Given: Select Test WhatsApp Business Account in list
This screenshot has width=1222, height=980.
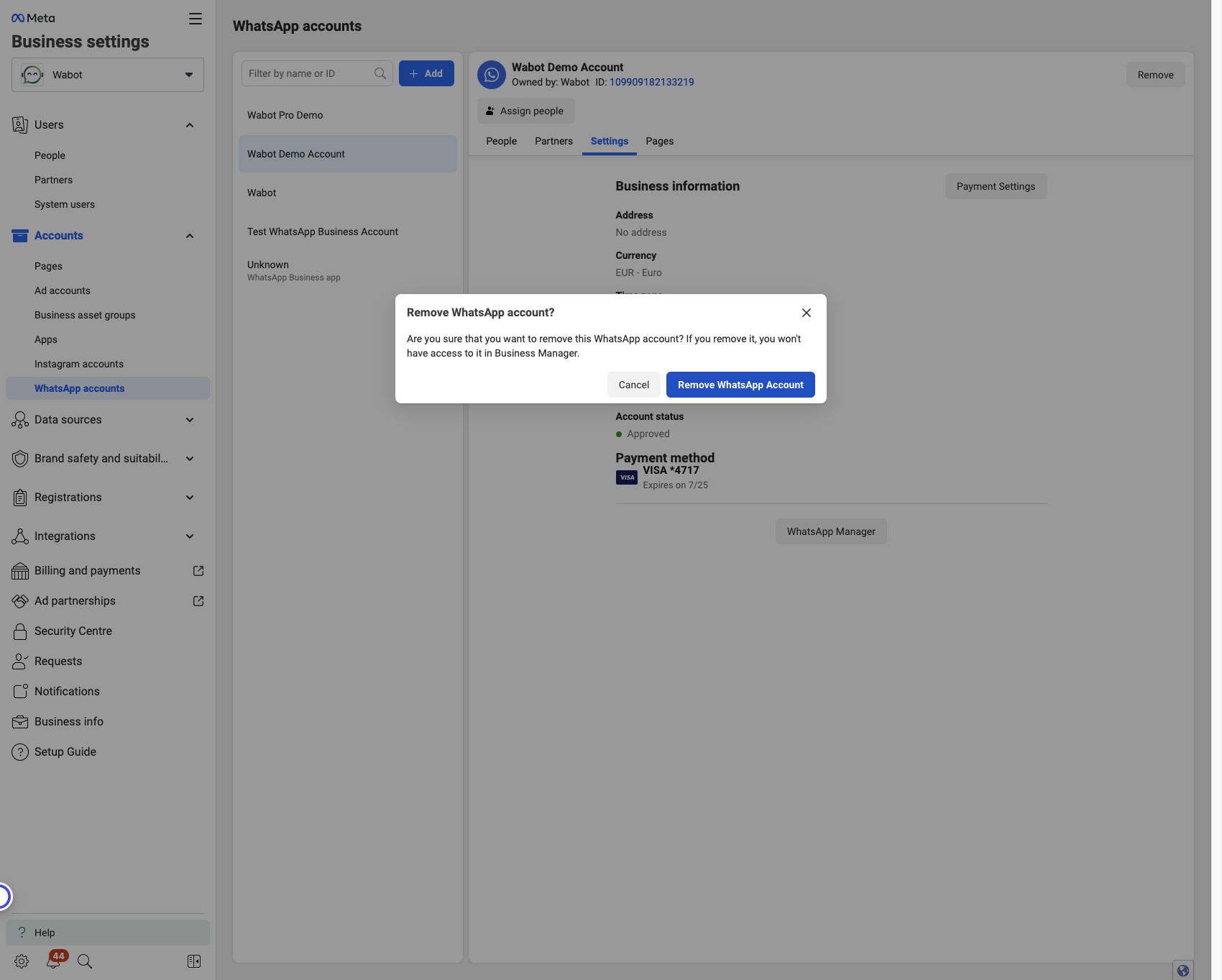Looking at the screenshot, I should [x=348, y=232].
